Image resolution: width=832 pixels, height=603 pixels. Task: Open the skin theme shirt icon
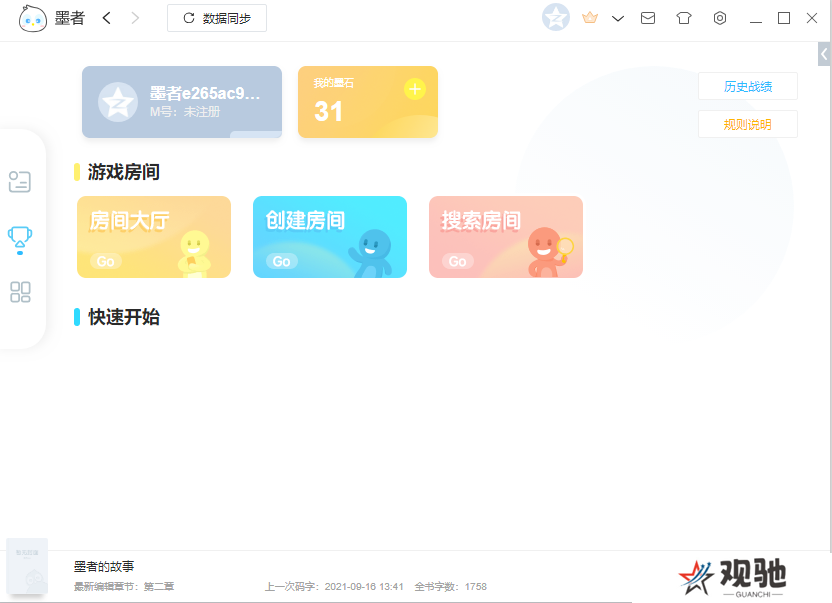click(x=684, y=18)
